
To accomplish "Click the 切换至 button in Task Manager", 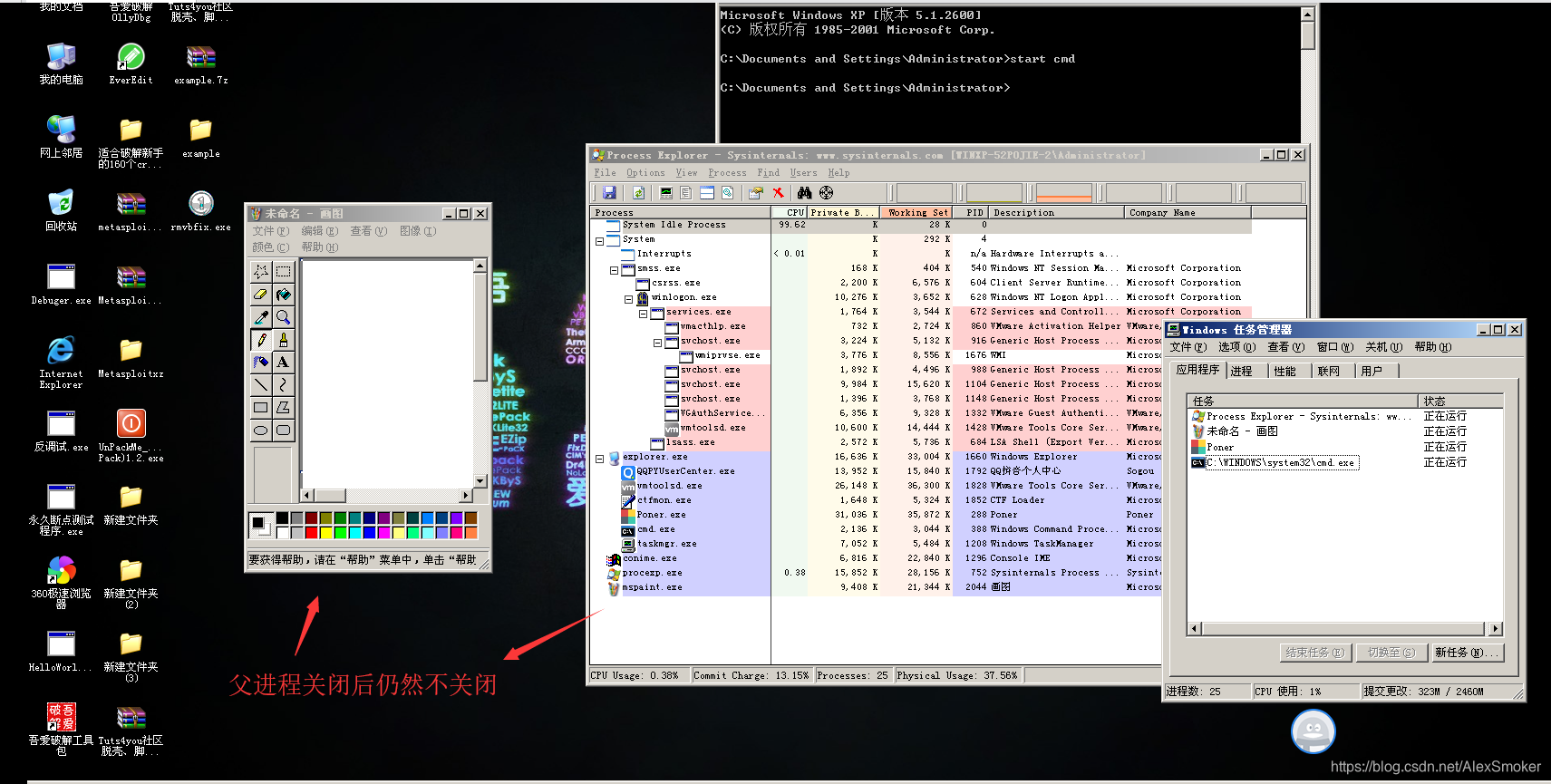I will [x=1391, y=653].
